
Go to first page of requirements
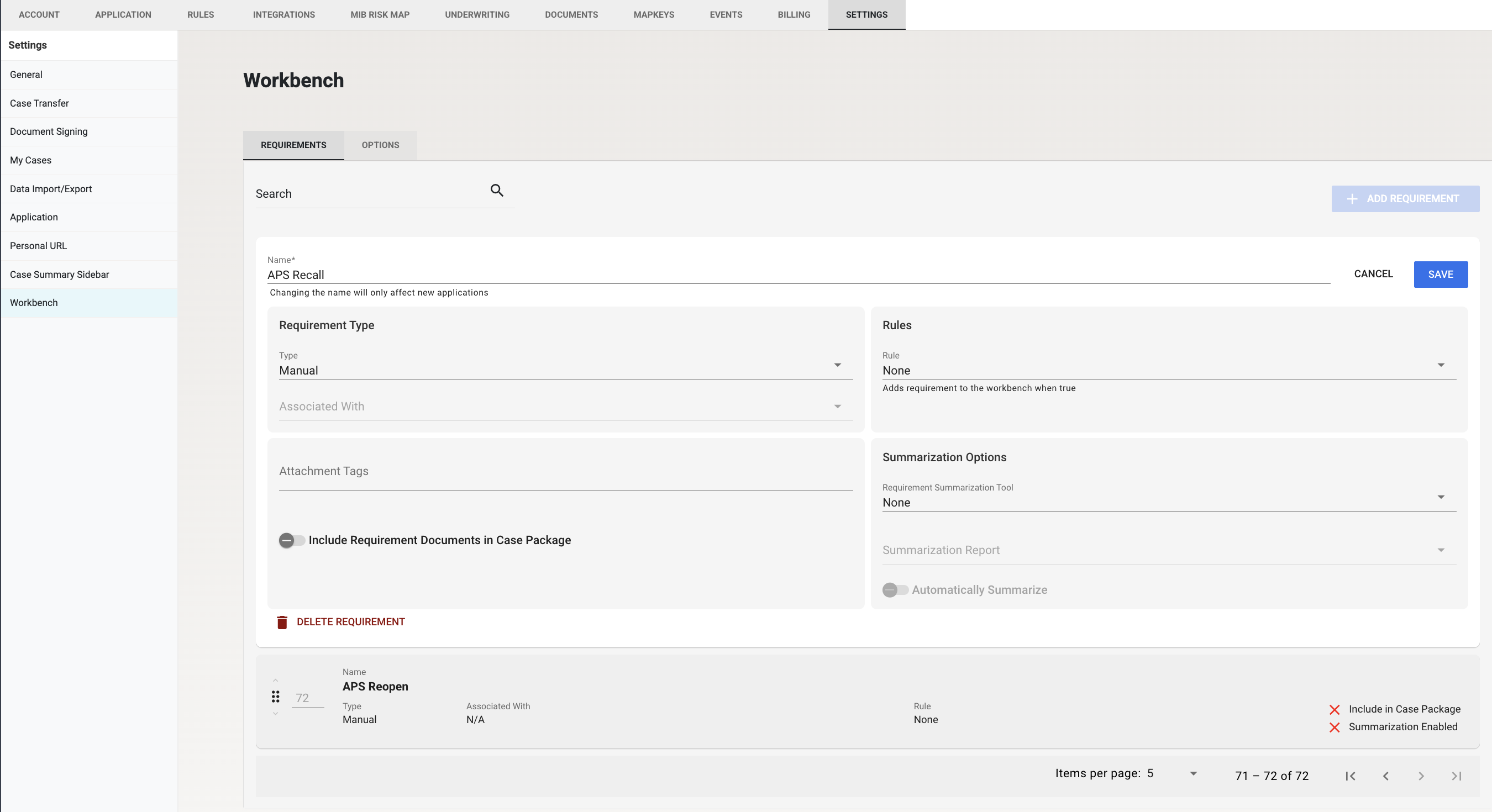click(x=1351, y=776)
